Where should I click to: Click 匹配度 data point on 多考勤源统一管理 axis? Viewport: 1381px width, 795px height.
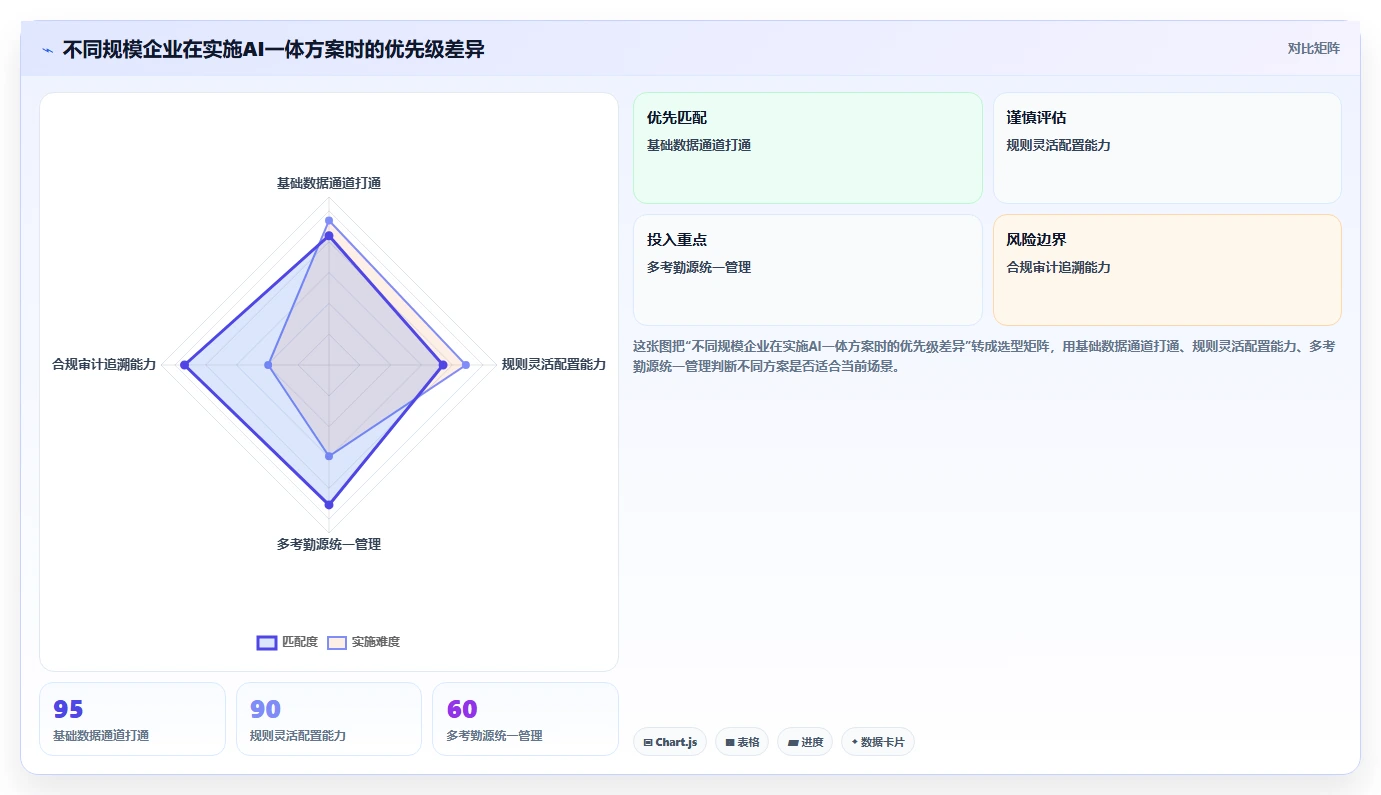coord(329,504)
